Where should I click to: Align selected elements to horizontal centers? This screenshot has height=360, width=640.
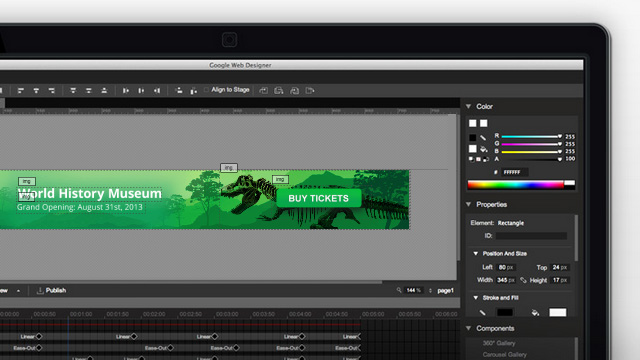coord(36,91)
